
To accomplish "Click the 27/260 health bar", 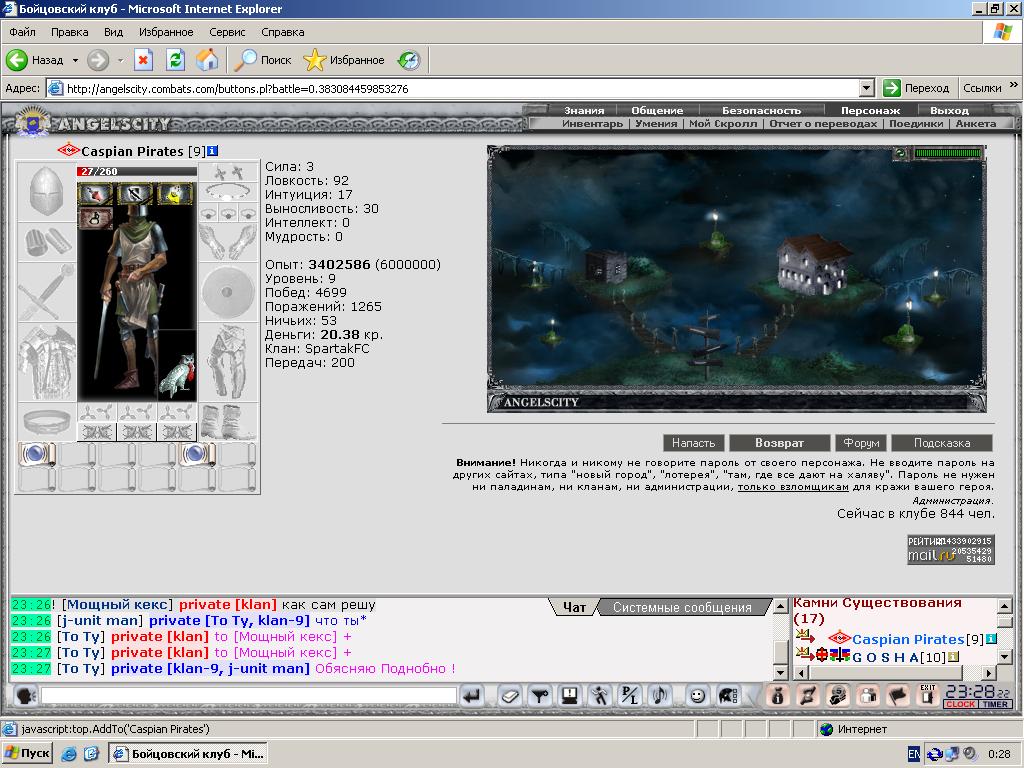I will tap(136, 172).
